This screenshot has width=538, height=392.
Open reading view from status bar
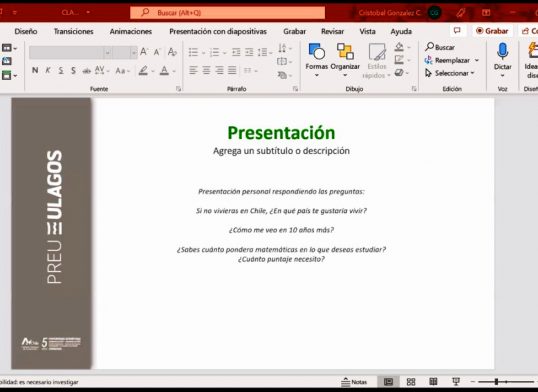(433, 382)
